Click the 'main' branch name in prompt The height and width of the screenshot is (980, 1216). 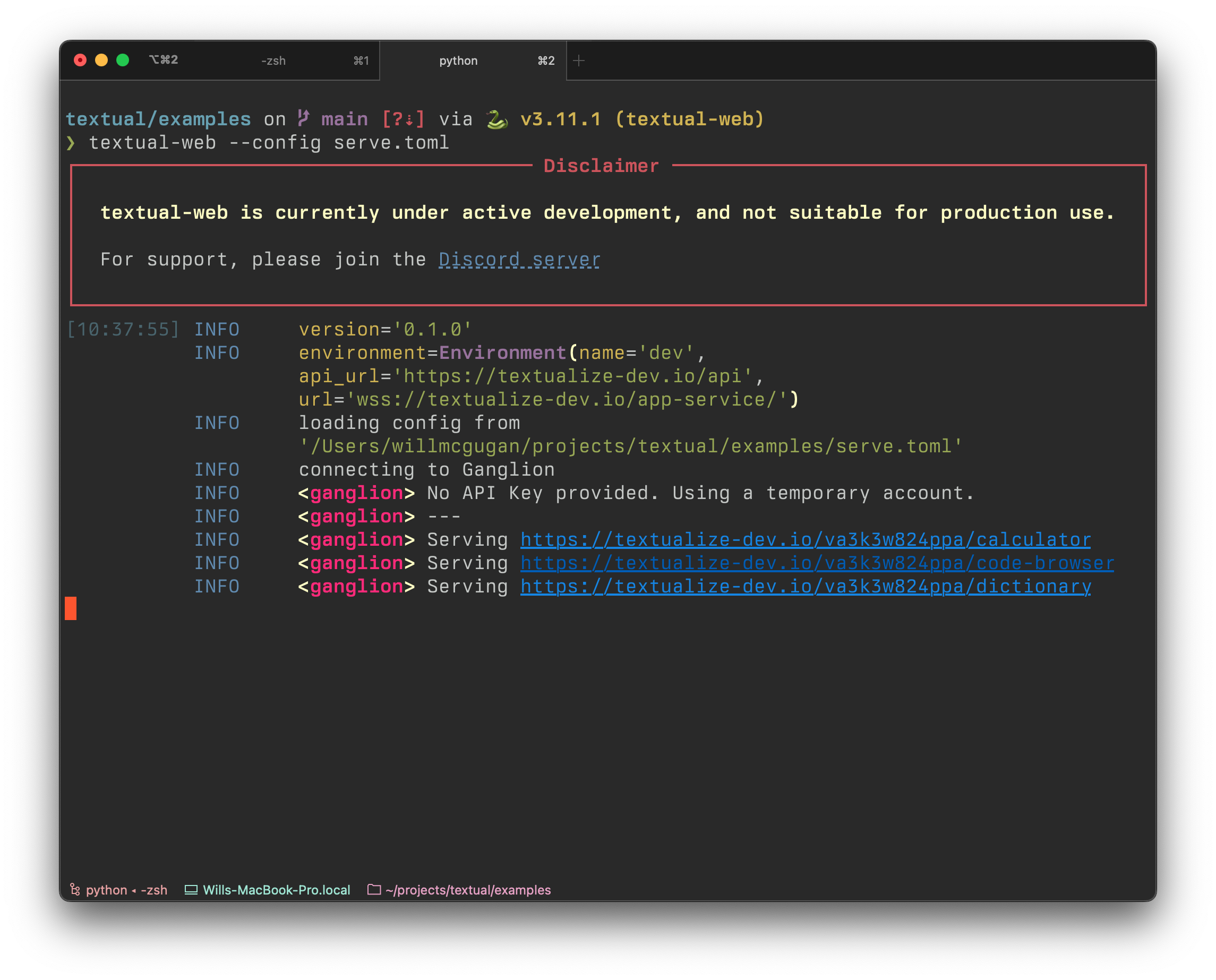point(345,119)
